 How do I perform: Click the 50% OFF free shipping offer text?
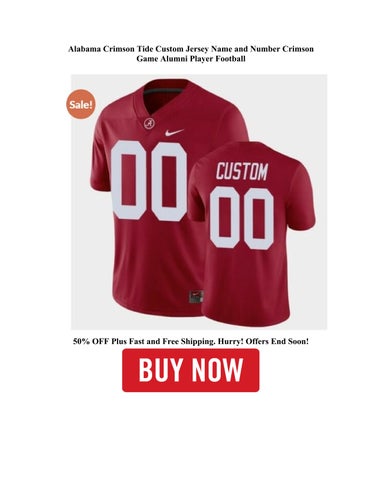[191, 341]
